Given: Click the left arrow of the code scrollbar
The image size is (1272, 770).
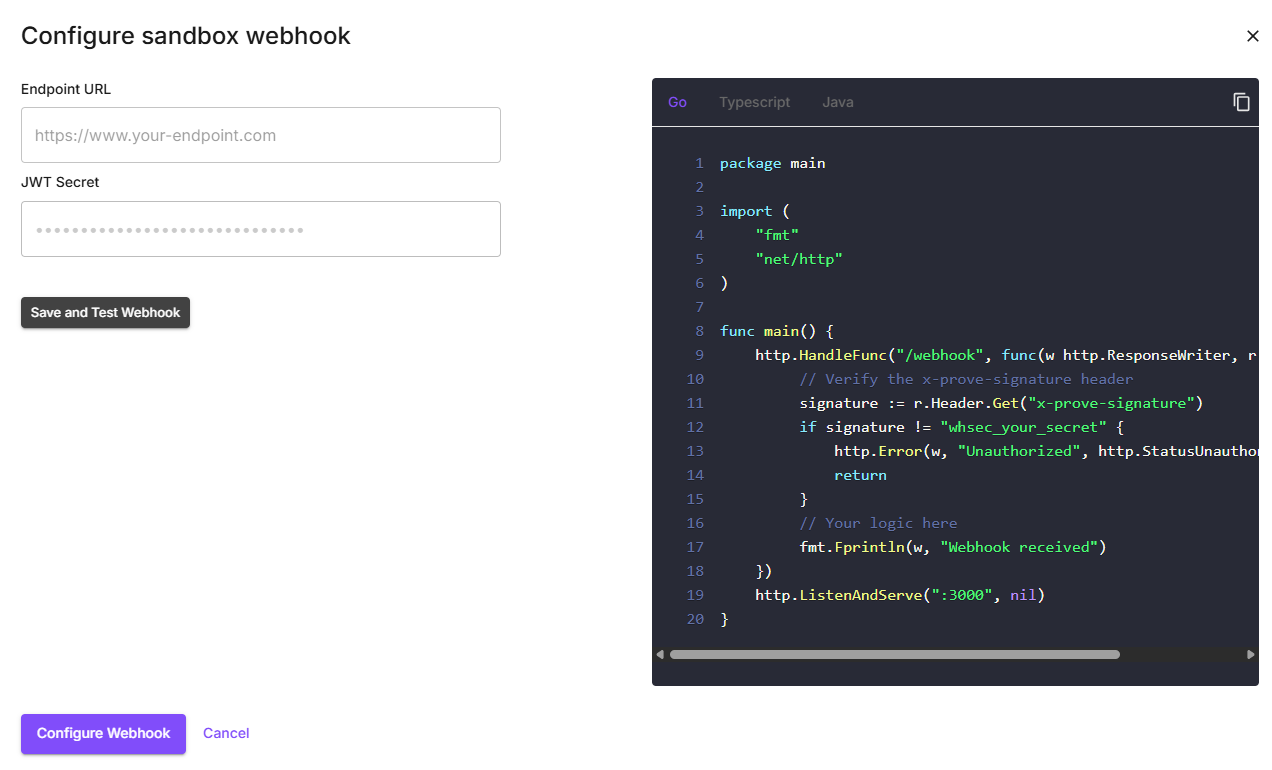Looking at the screenshot, I should coord(660,654).
